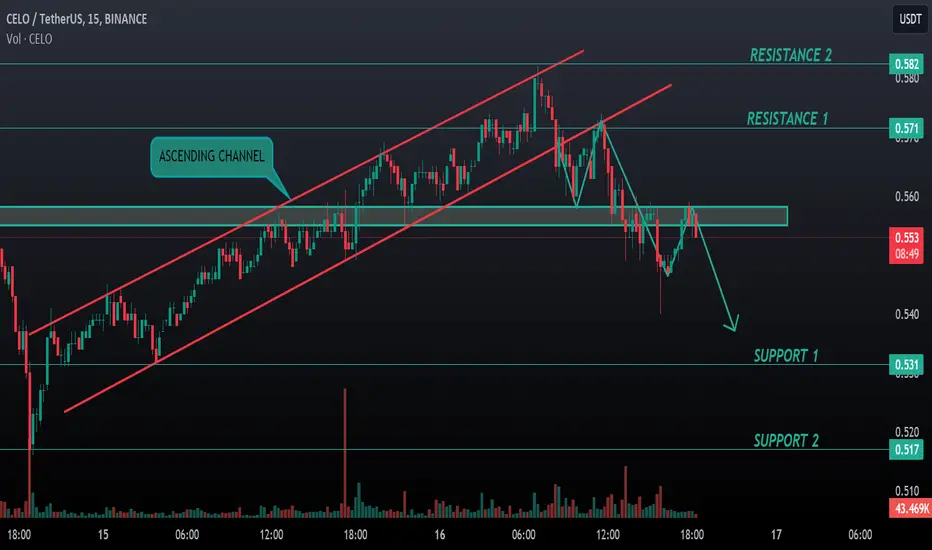Click the 0.531 price label
The image size is (932, 550).
pos(906,364)
